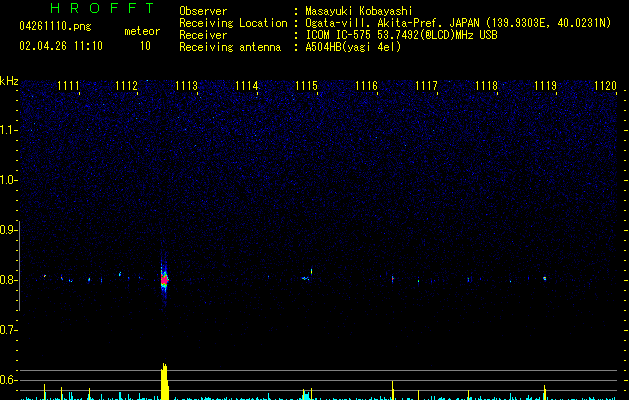629x400 pixels.
Task: Click the tall yellow amplitude peak bar
Action: click(x=164, y=382)
